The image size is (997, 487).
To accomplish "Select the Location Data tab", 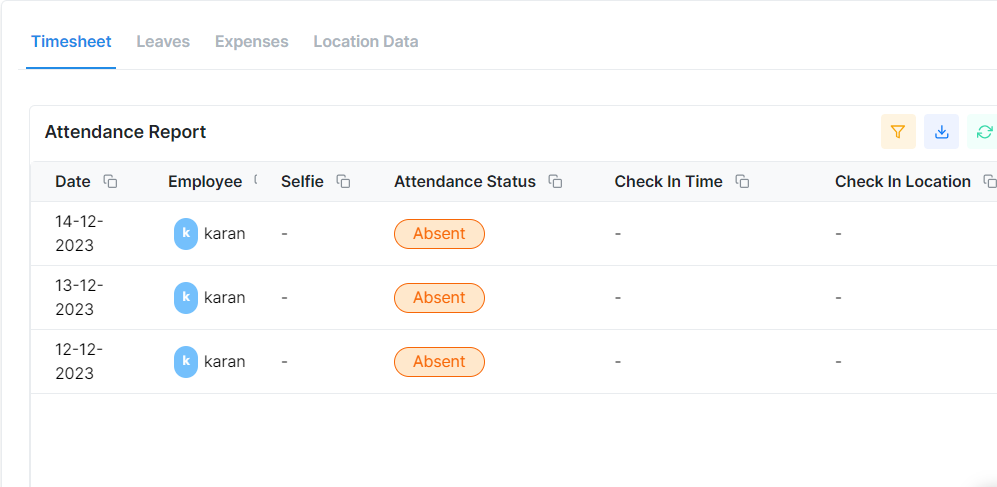I will [366, 42].
